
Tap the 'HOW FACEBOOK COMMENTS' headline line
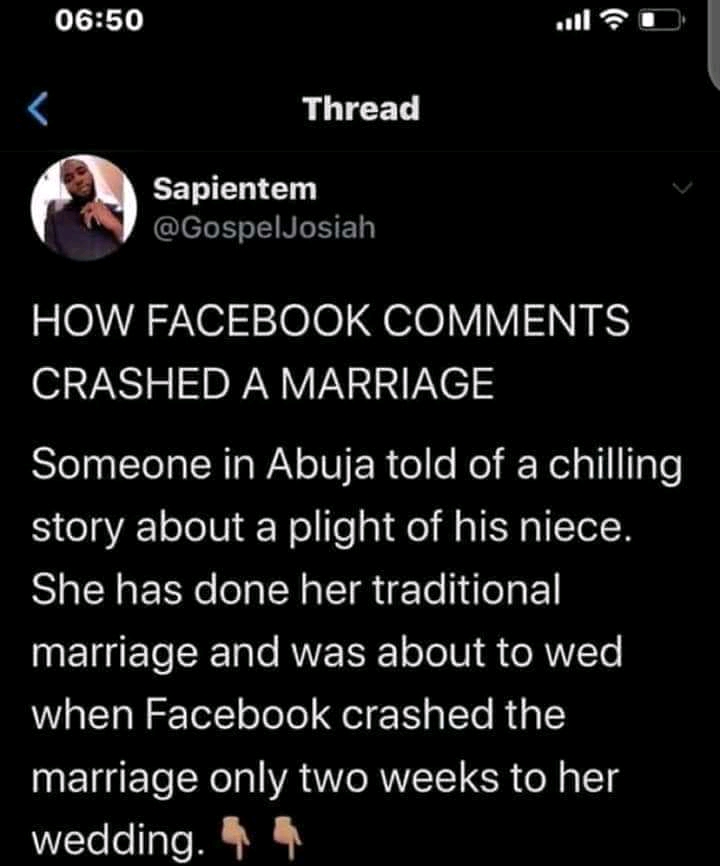[x=331, y=322]
